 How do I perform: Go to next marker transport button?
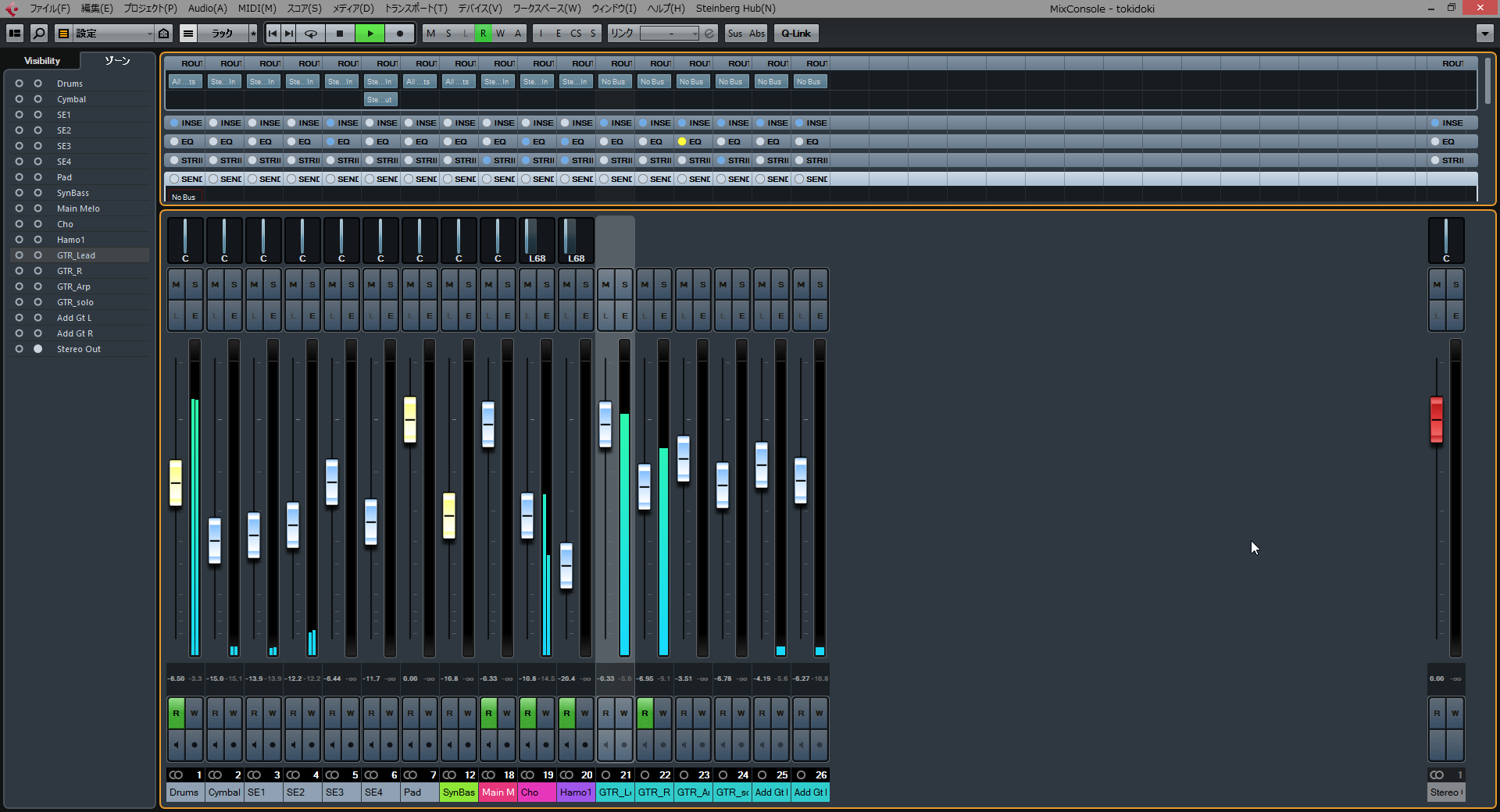coord(289,34)
